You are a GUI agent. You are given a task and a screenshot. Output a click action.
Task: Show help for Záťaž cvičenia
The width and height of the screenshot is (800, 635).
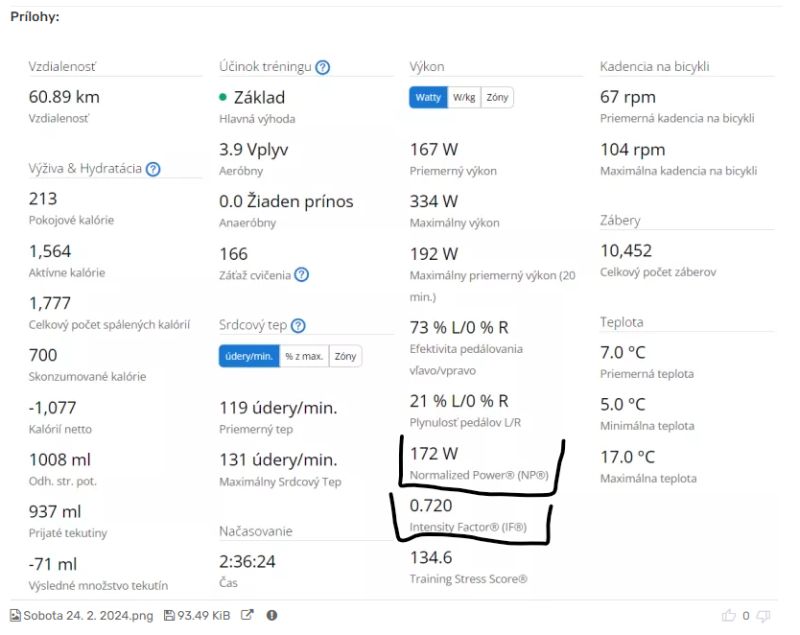tap(301, 274)
